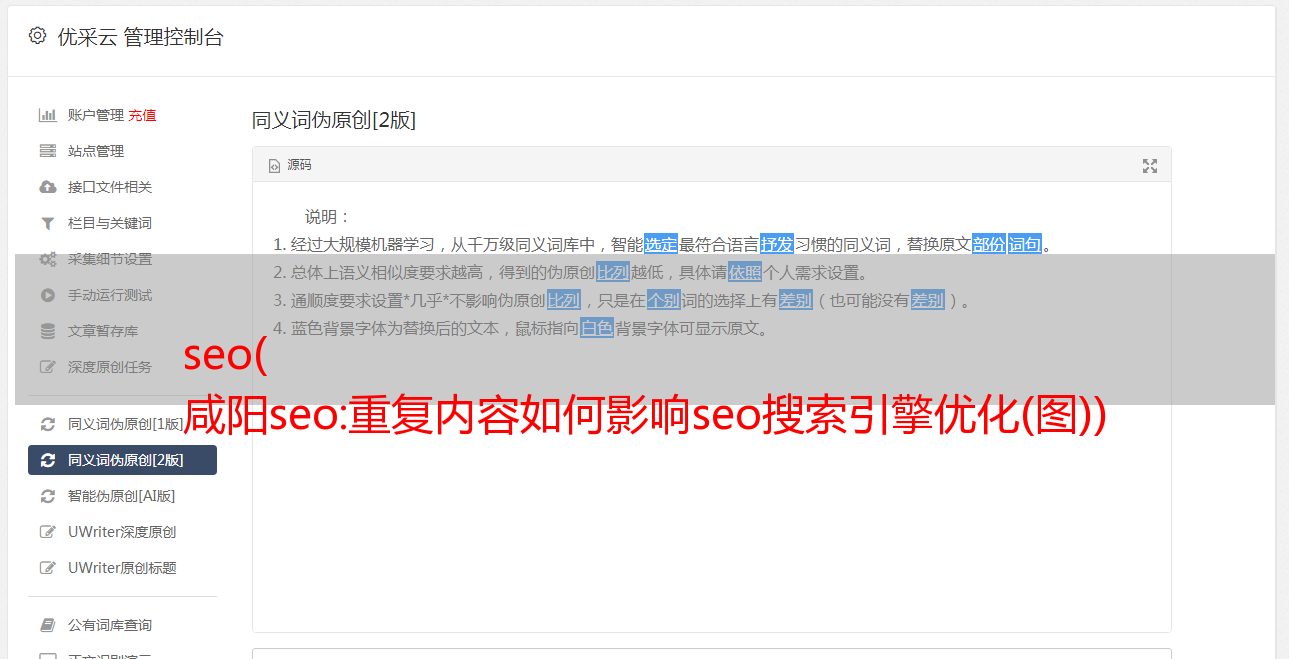The height and width of the screenshot is (659, 1289).
Task: Click the bar chart icon for 账户管理
Action: click(47, 115)
